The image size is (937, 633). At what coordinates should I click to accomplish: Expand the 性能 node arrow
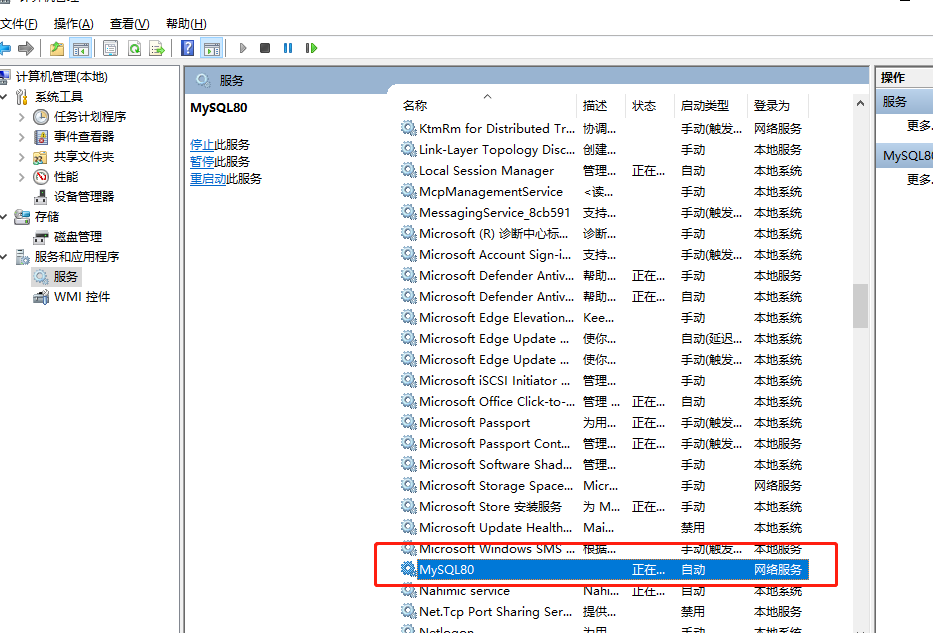[22, 177]
